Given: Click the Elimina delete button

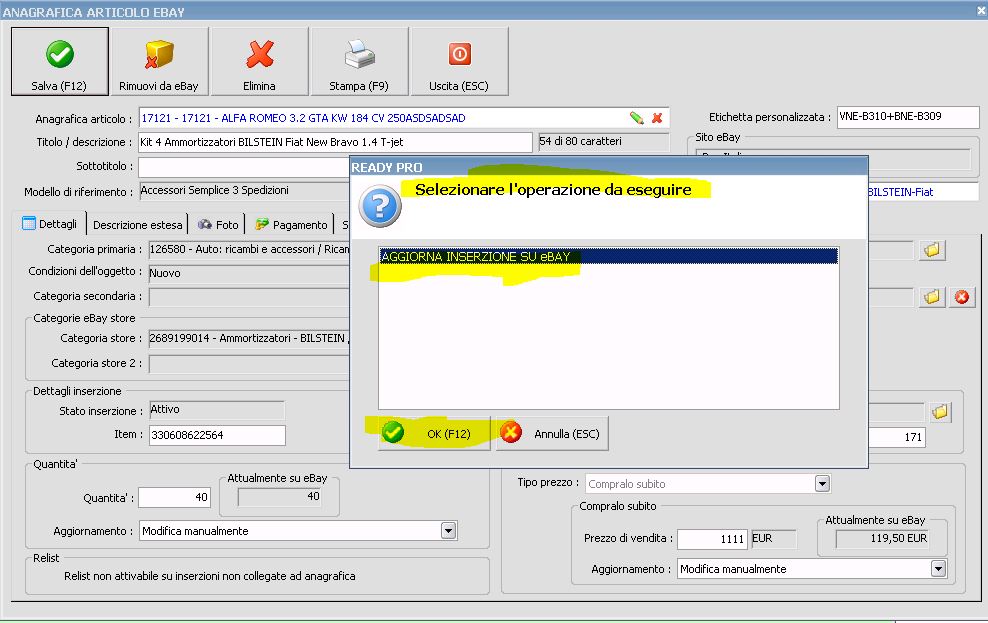Looking at the screenshot, I should coord(260,62).
